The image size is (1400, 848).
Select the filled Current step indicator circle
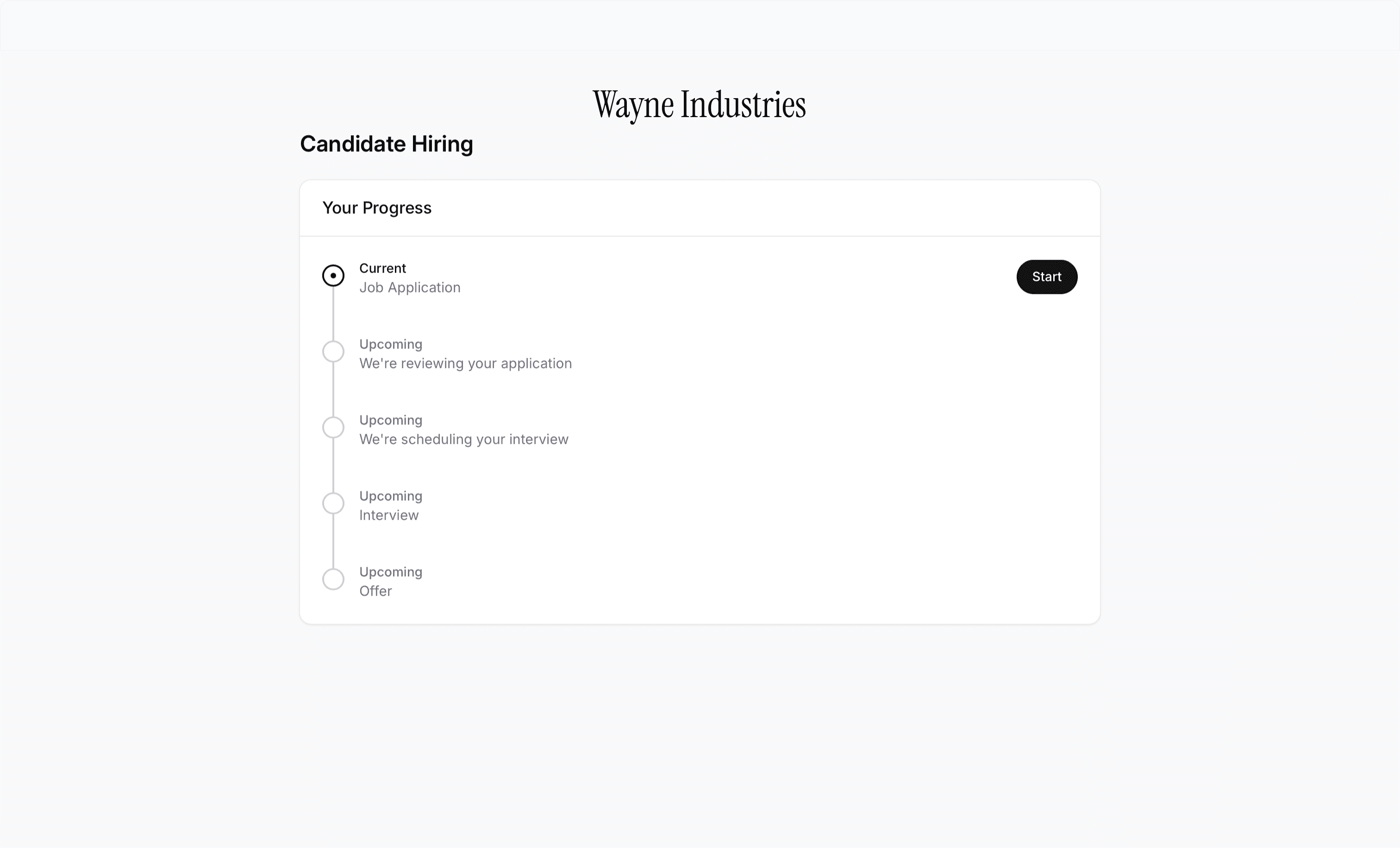[x=333, y=275]
